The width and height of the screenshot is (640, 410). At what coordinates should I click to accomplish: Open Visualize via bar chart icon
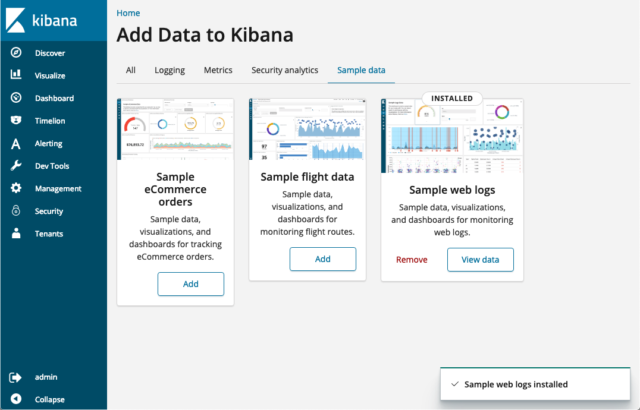pyautogui.click(x=16, y=75)
